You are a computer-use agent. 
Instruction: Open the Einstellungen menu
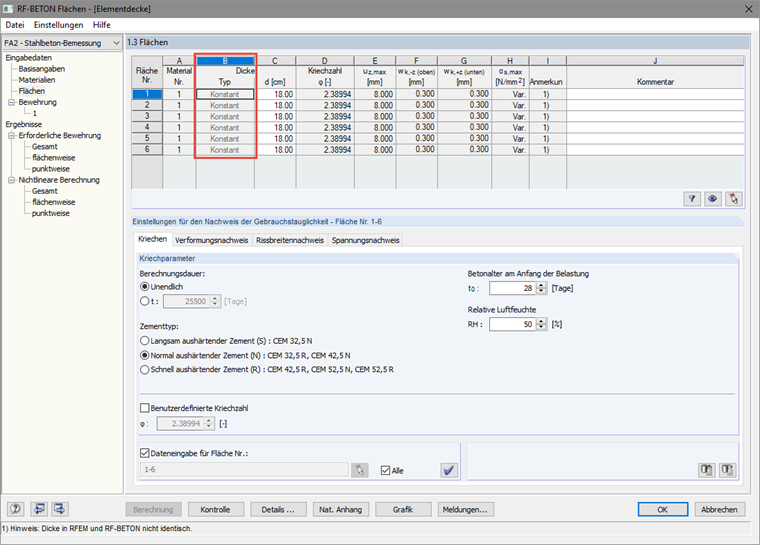(59, 25)
